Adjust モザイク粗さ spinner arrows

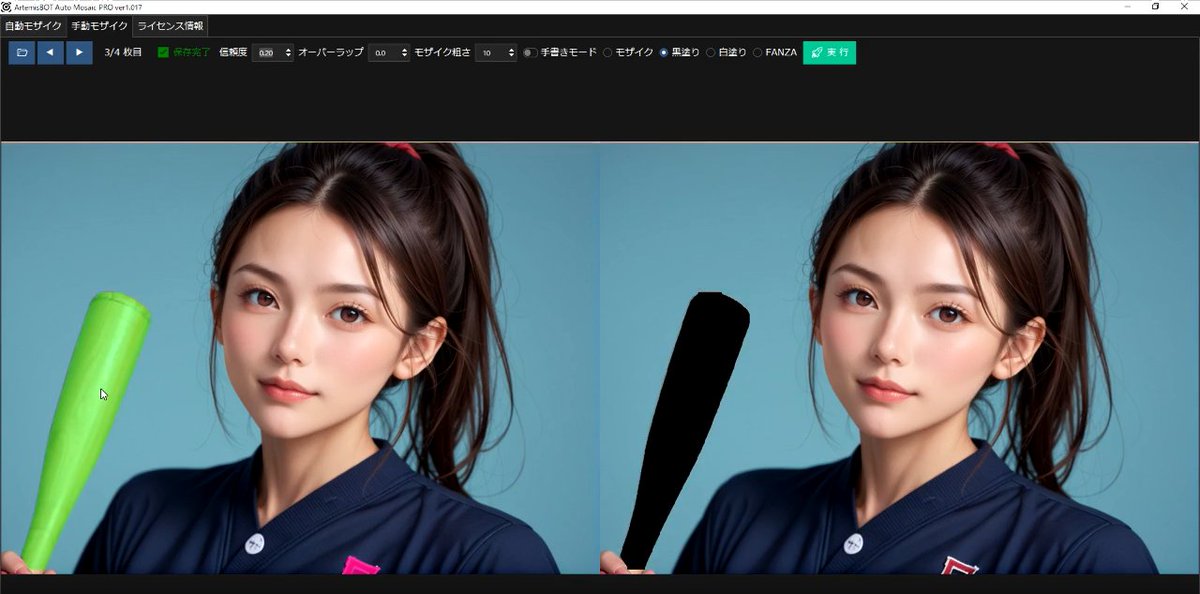click(512, 52)
